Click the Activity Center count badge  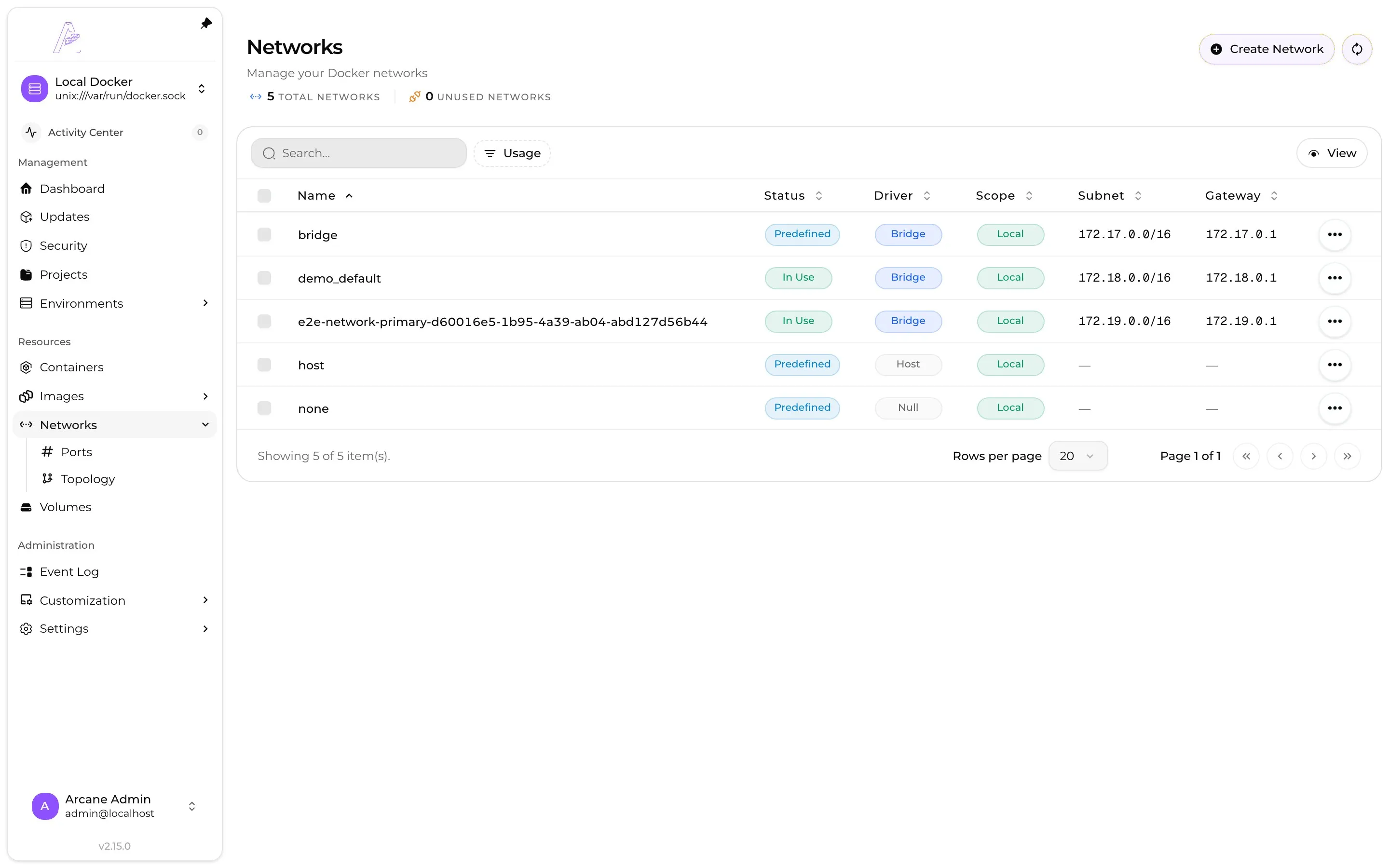coord(199,132)
